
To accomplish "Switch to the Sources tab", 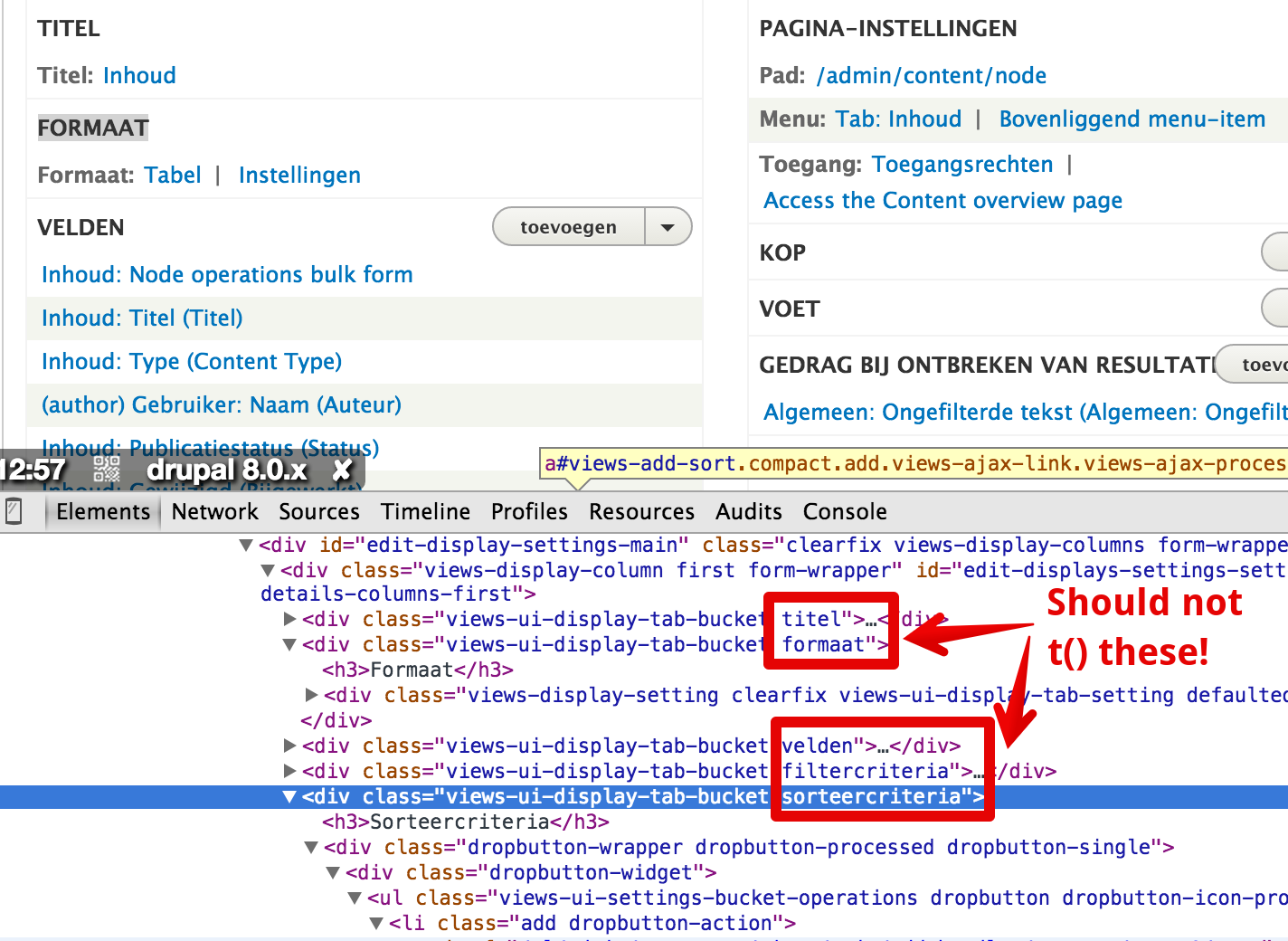I will point(319,512).
